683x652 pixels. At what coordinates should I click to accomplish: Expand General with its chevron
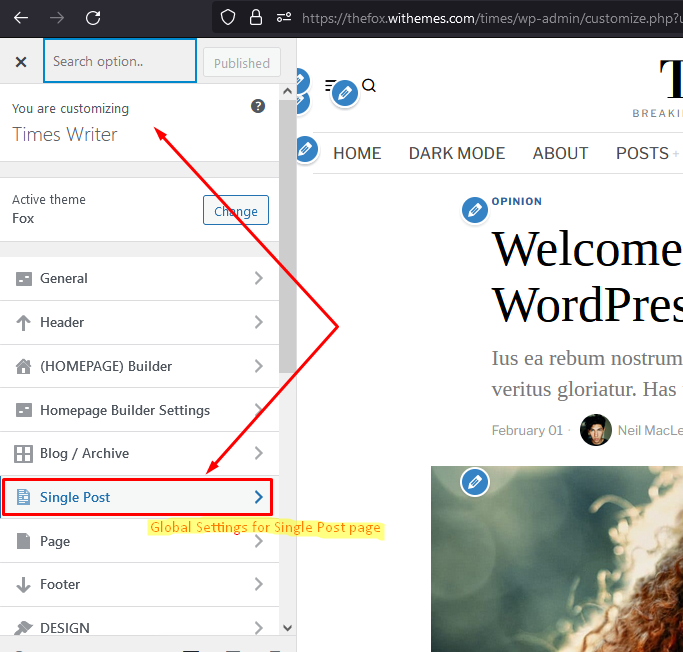point(259,278)
